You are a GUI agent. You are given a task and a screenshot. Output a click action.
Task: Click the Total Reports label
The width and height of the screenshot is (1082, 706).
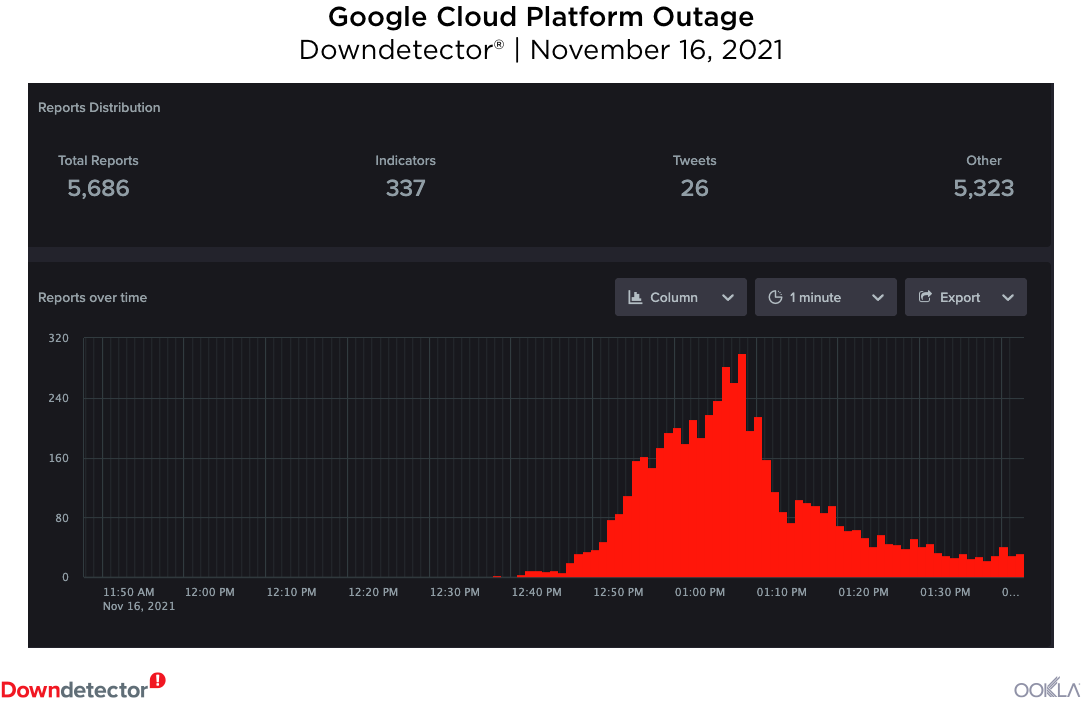[98, 161]
